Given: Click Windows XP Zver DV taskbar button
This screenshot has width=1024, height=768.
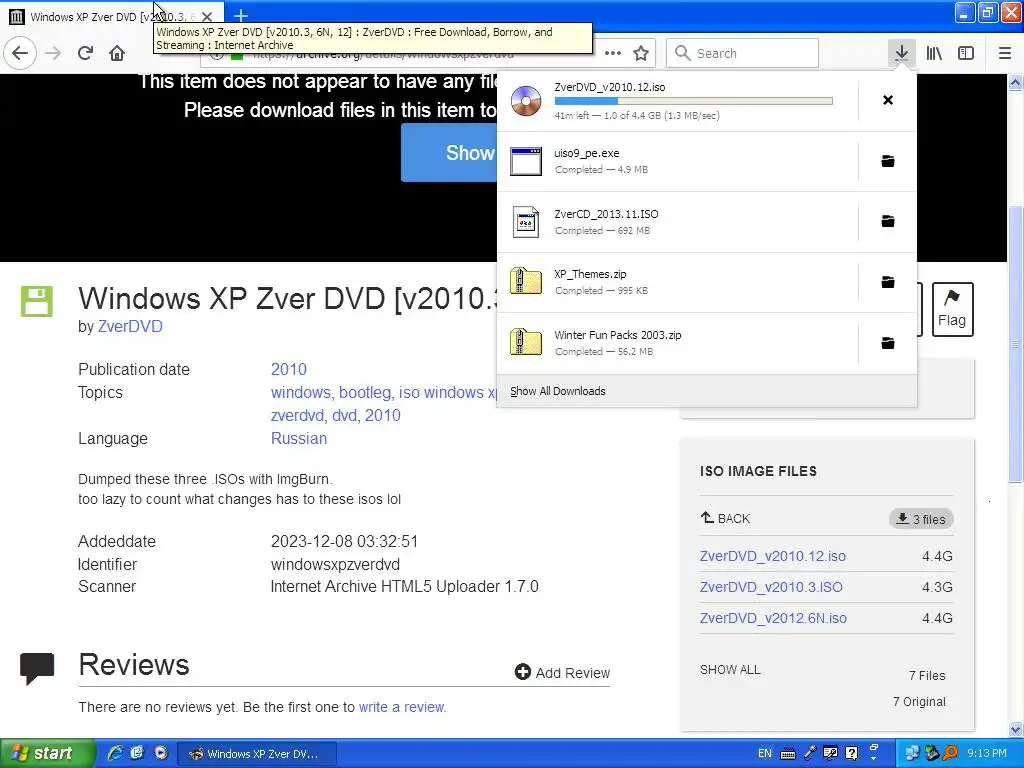Looking at the screenshot, I should tap(257, 754).
